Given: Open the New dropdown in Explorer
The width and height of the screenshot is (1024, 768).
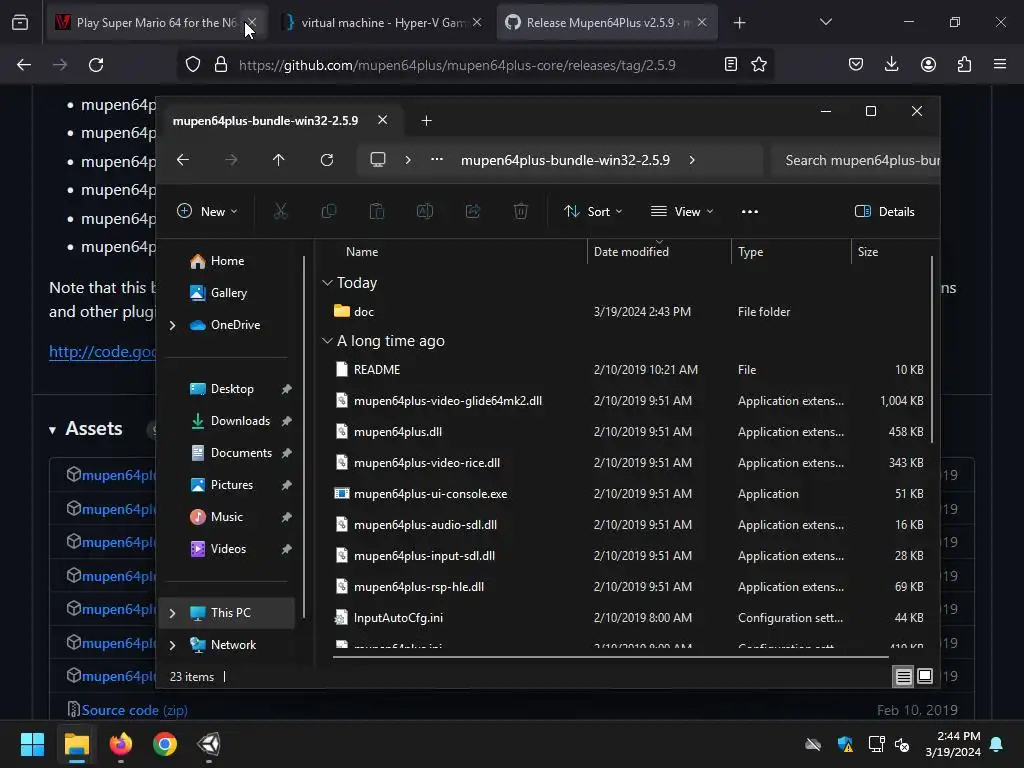Looking at the screenshot, I should point(207,212).
